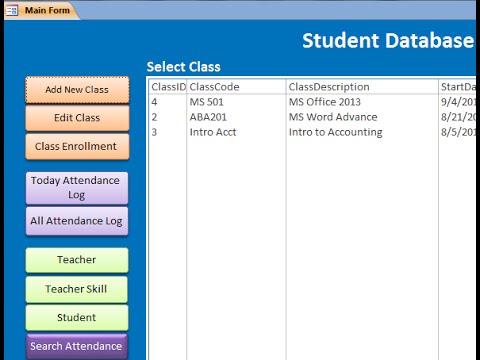Select ClassID 2 cell

(168, 117)
